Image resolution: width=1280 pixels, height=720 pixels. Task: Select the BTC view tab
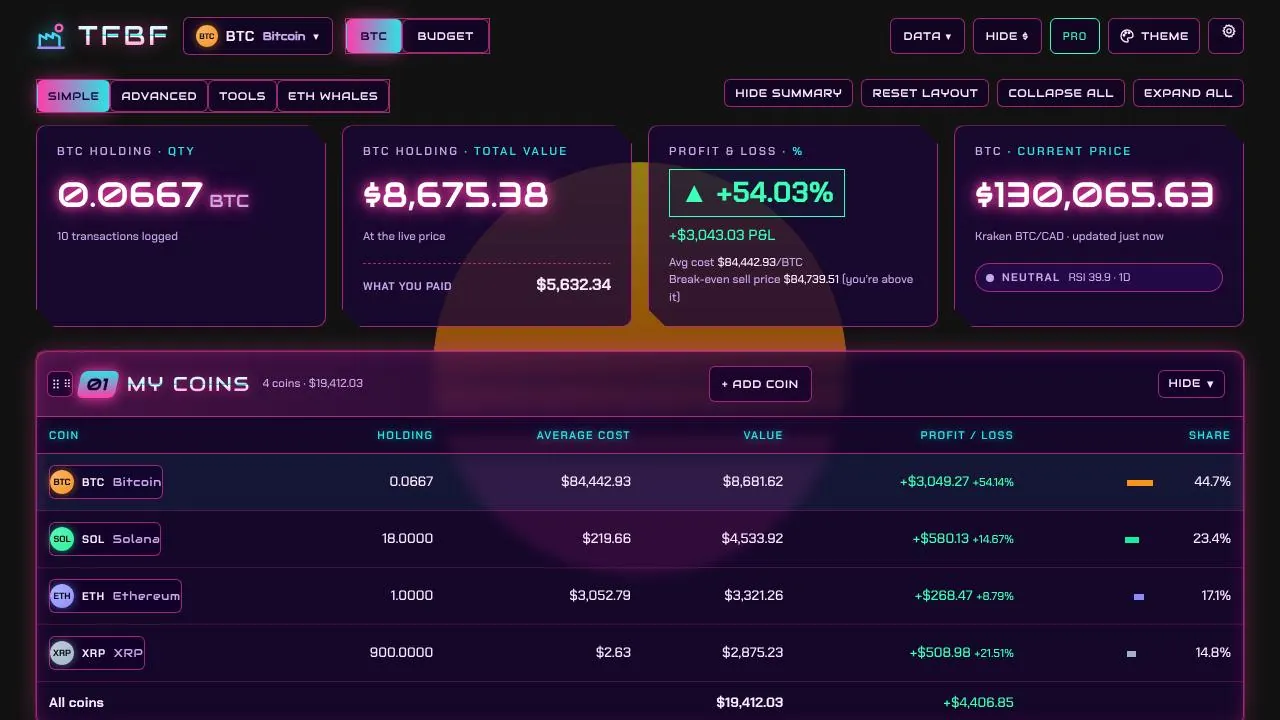(x=374, y=36)
